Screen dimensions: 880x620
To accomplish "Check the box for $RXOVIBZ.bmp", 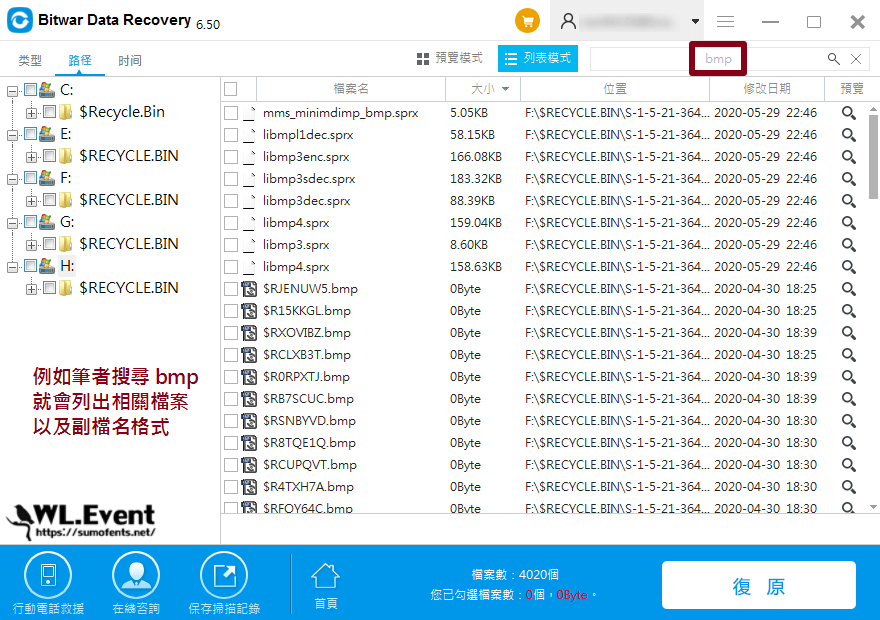I will coord(231,333).
